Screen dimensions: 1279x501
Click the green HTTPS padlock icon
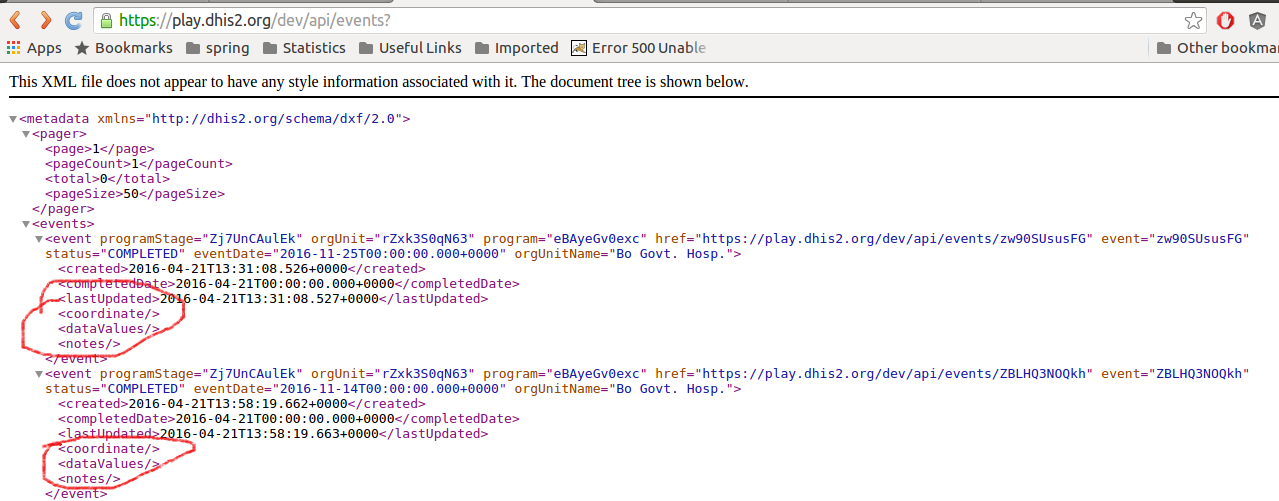(106, 20)
